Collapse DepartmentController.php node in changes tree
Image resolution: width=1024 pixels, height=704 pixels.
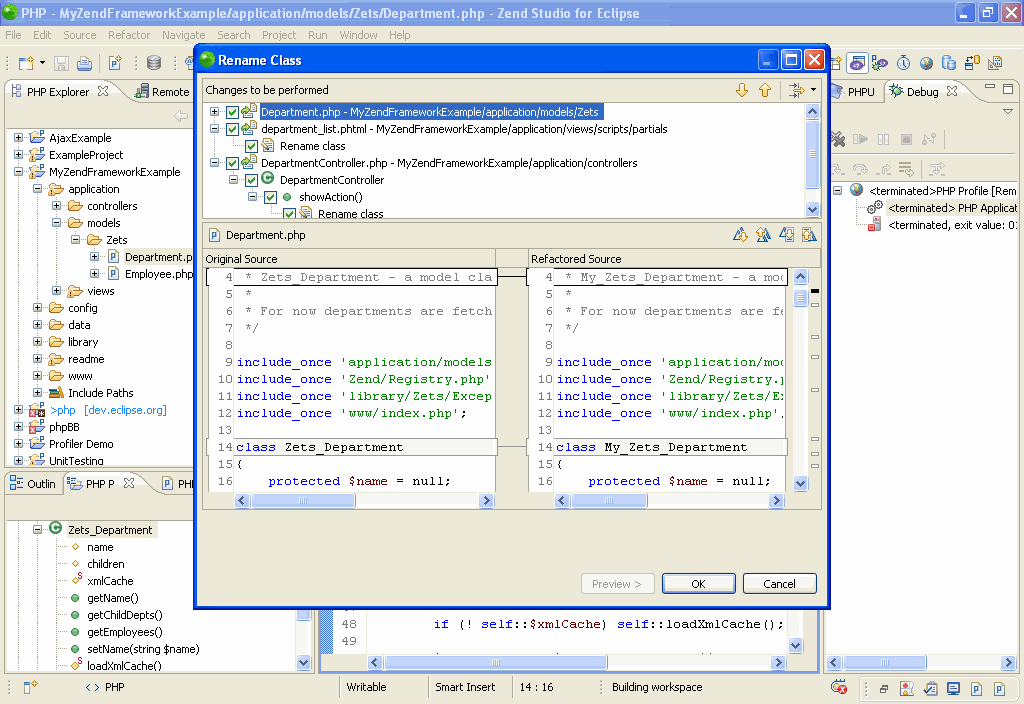pos(214,163)
